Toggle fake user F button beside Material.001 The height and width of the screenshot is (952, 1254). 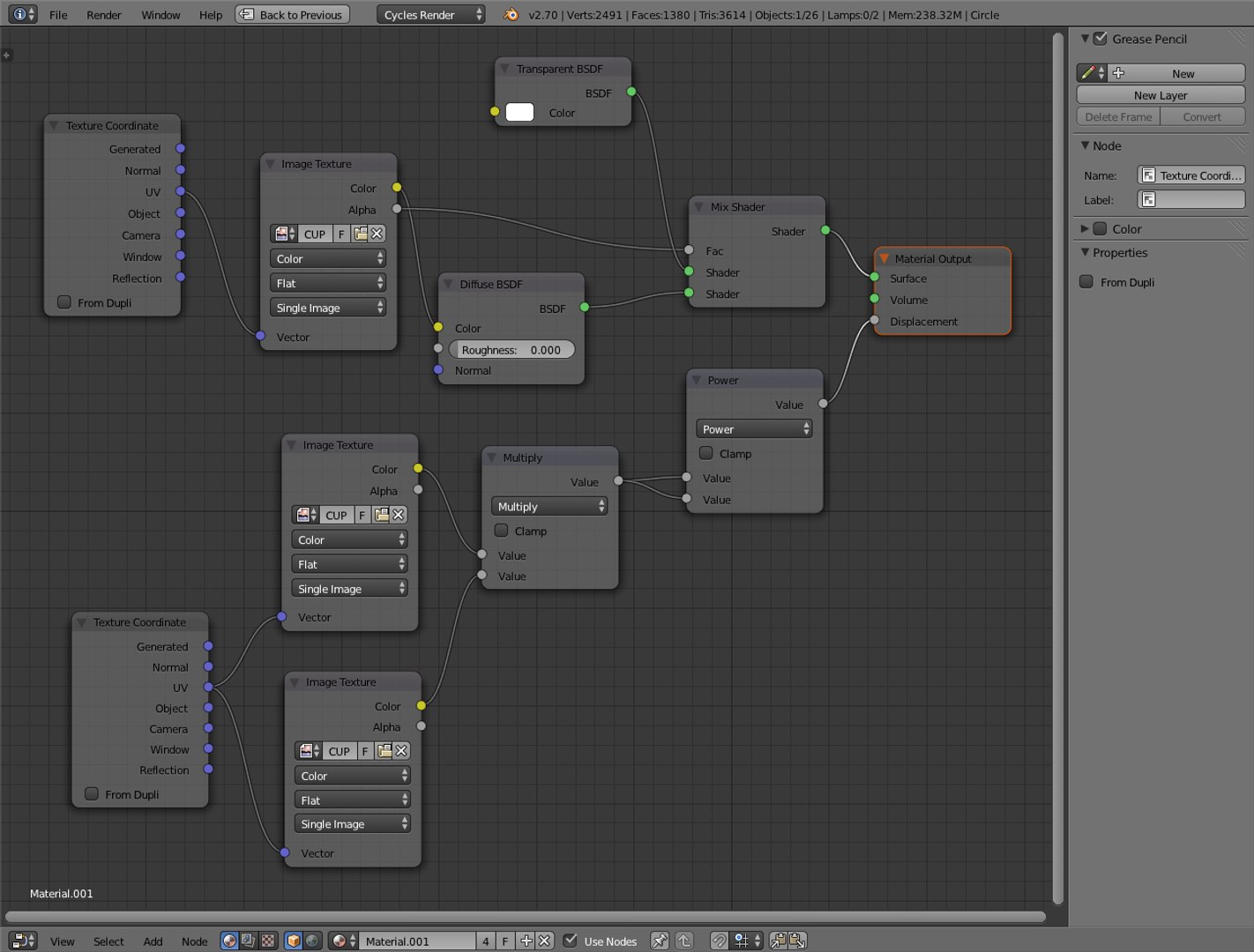coord(505,941)
